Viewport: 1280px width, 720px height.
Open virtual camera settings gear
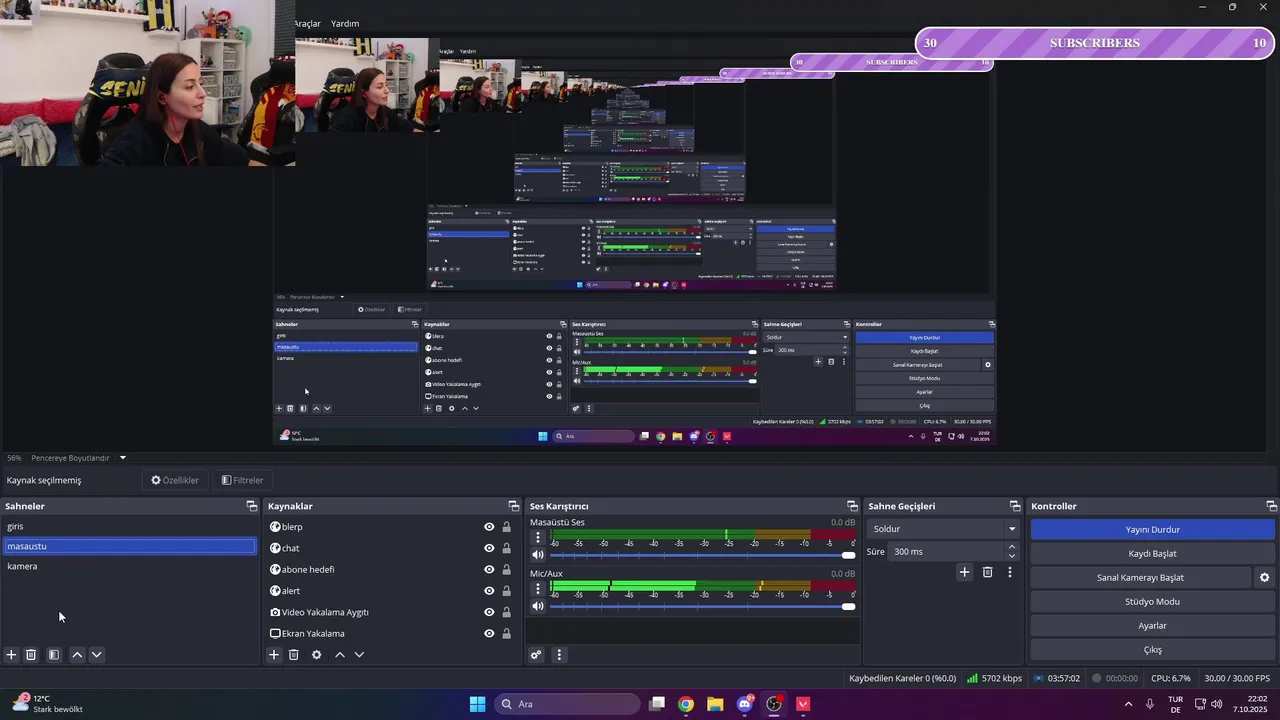[x=1264, y=578]
